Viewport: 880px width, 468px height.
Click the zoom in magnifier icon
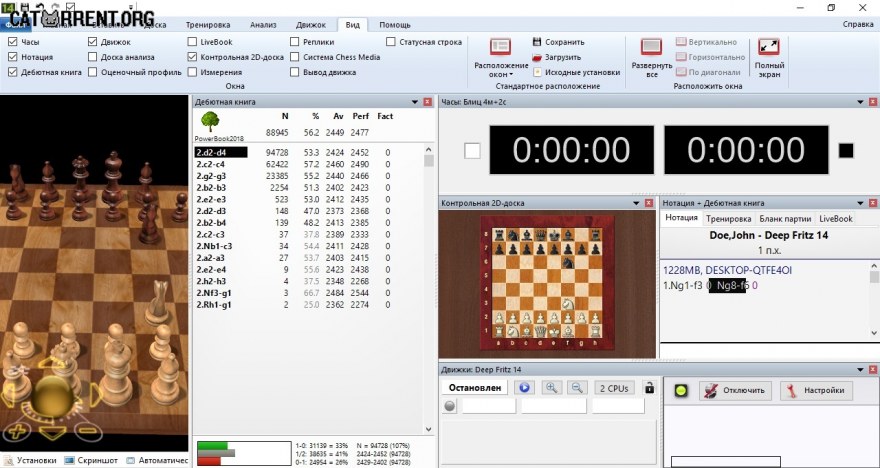551,388
